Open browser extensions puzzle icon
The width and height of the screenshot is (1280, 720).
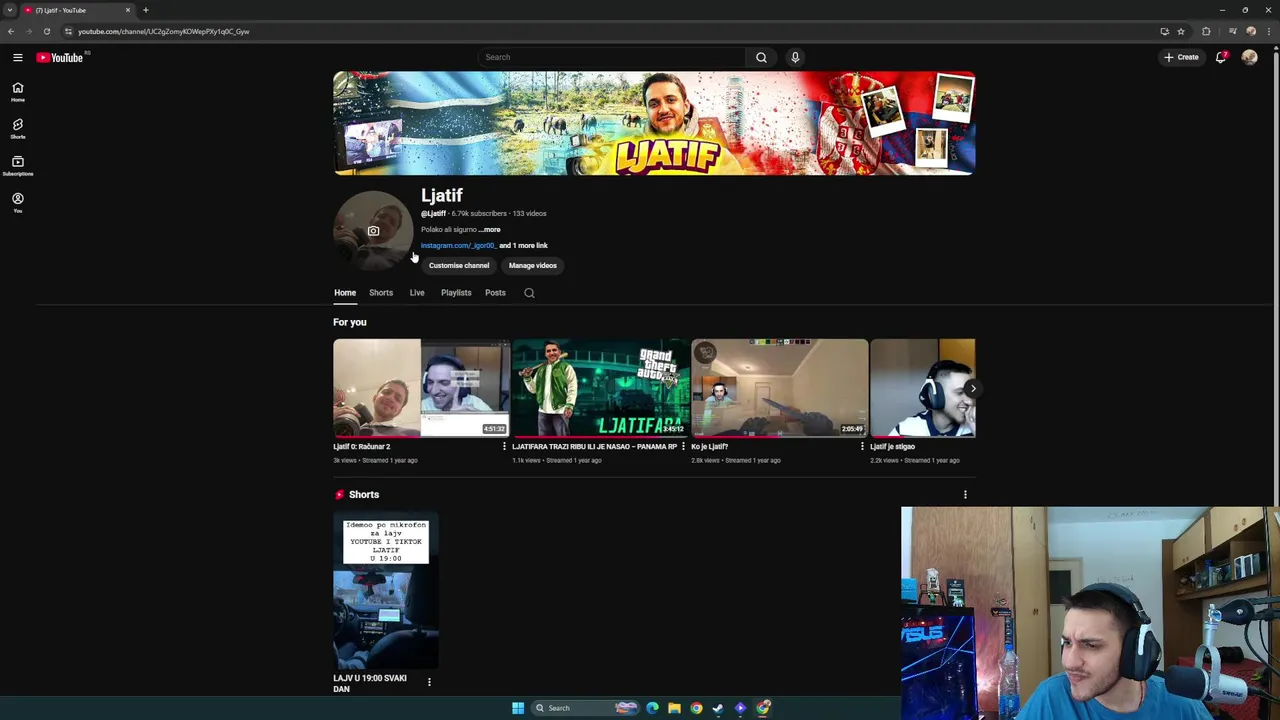point(1206,31)
